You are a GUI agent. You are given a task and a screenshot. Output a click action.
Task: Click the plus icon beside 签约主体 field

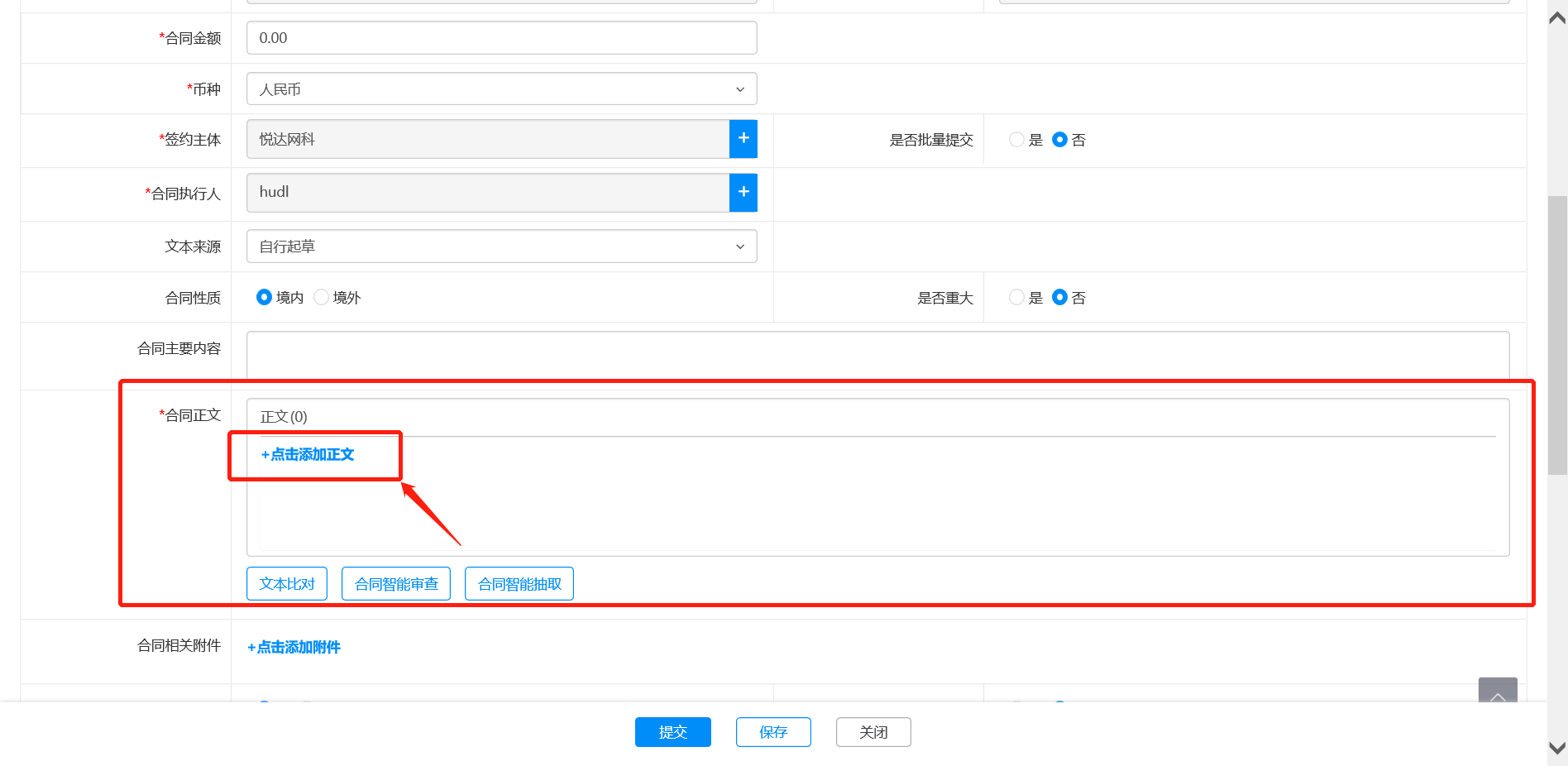[743, 139]
